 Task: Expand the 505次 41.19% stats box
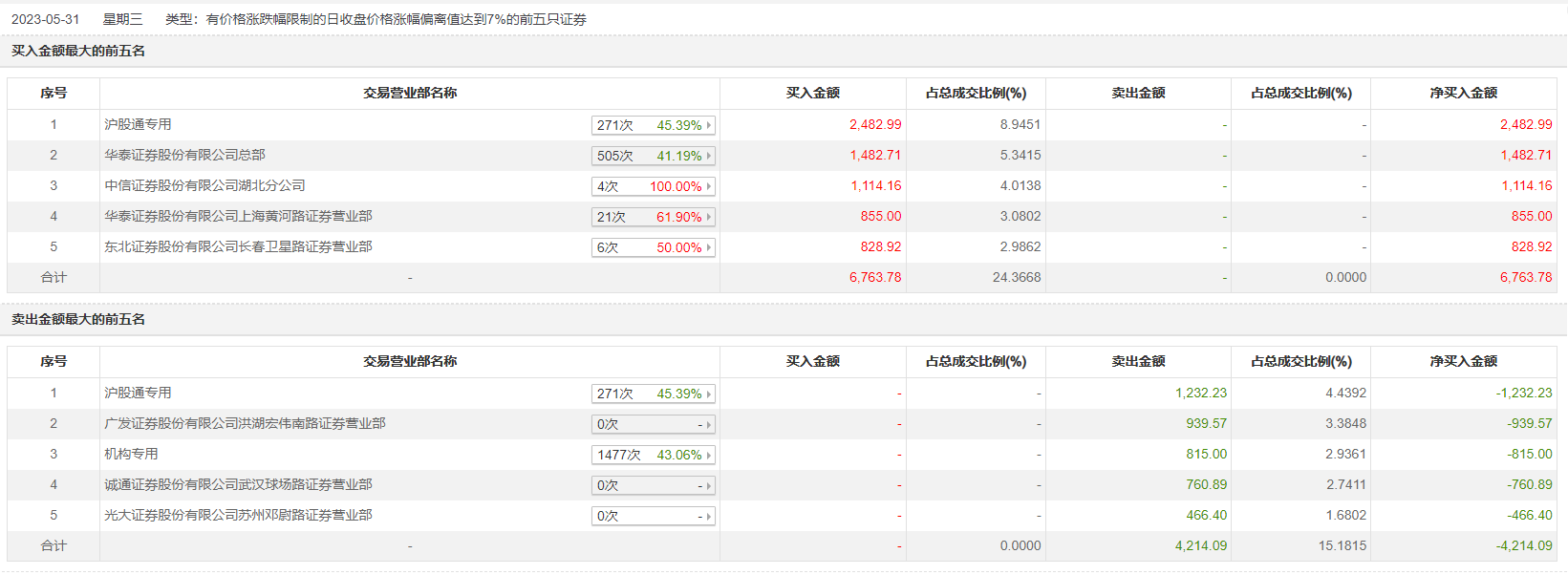pyautogui.click(x=653, y=156)
